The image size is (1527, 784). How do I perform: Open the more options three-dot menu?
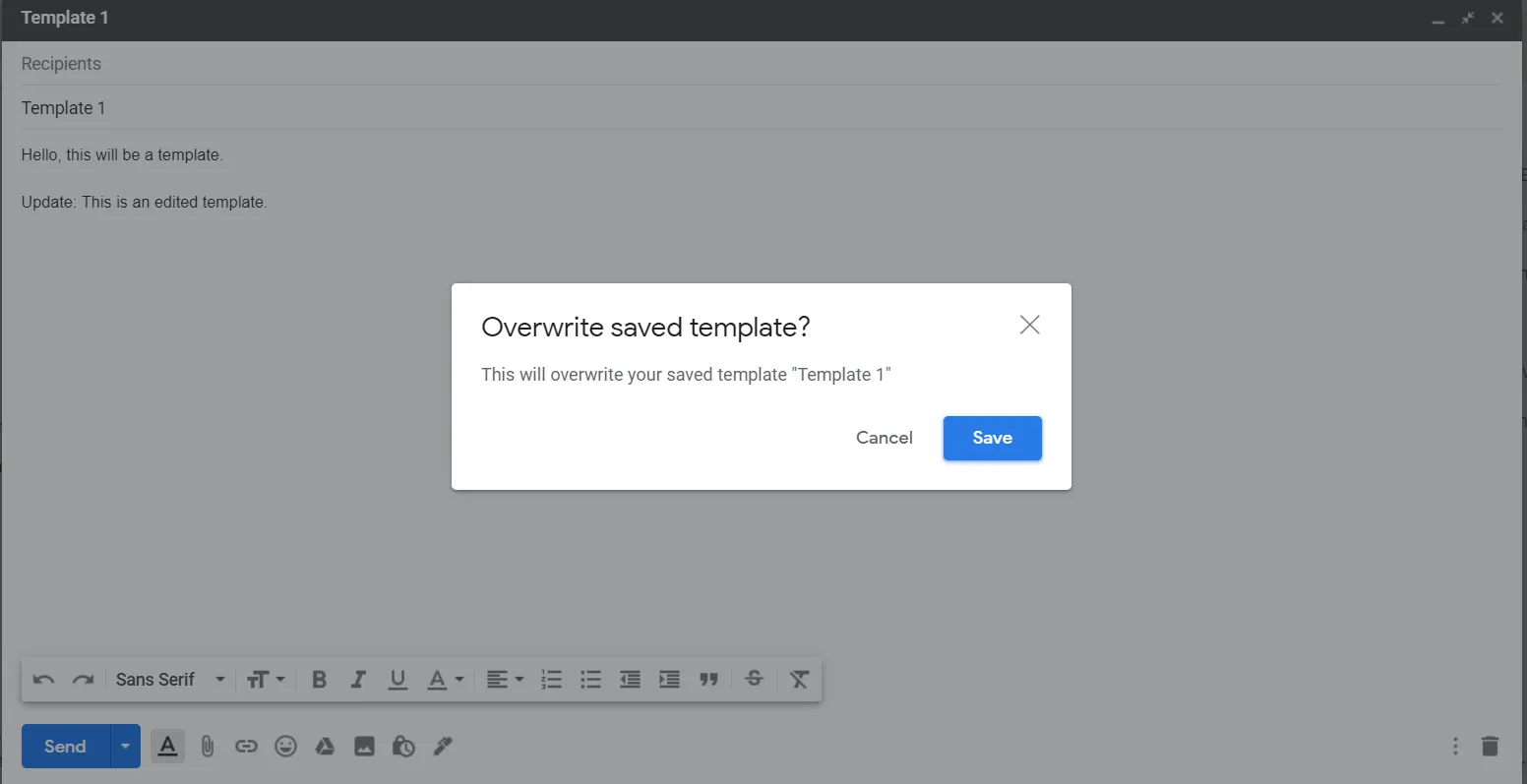coord(1455,747)
